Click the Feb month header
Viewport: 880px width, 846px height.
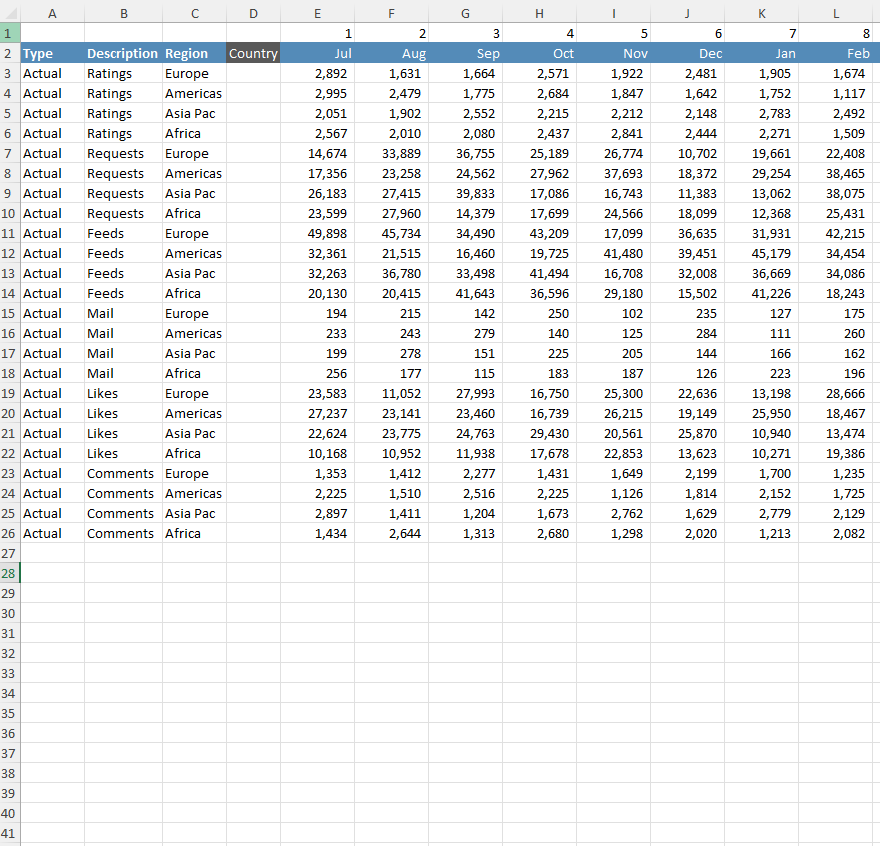[x=836, y=53]
